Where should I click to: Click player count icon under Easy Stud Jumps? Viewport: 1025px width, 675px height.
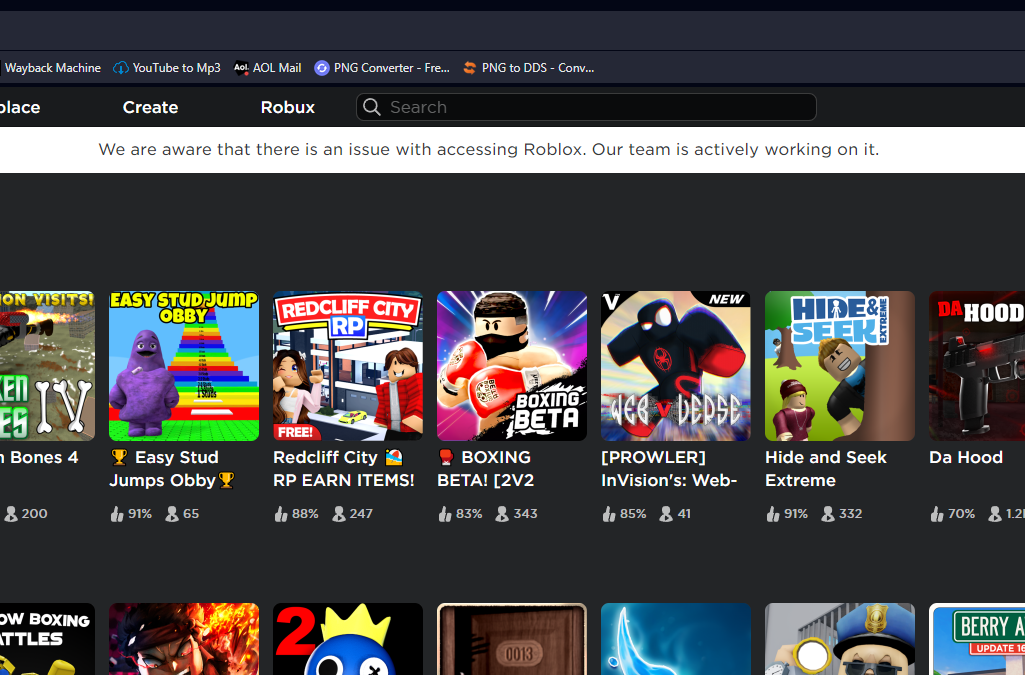tap(171, 514)
